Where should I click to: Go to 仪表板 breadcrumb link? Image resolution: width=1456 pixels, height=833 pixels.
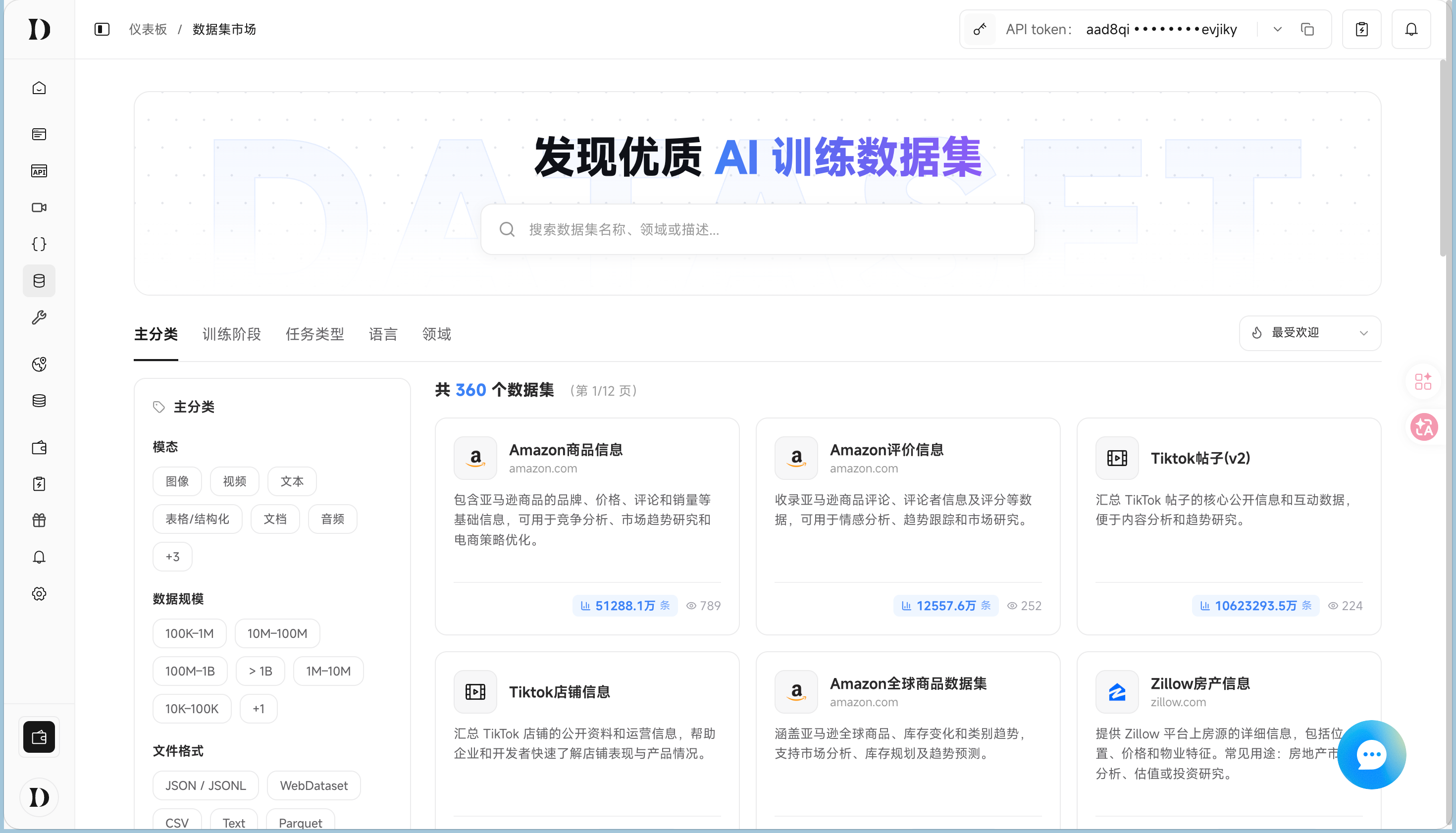tap(148, 29)
